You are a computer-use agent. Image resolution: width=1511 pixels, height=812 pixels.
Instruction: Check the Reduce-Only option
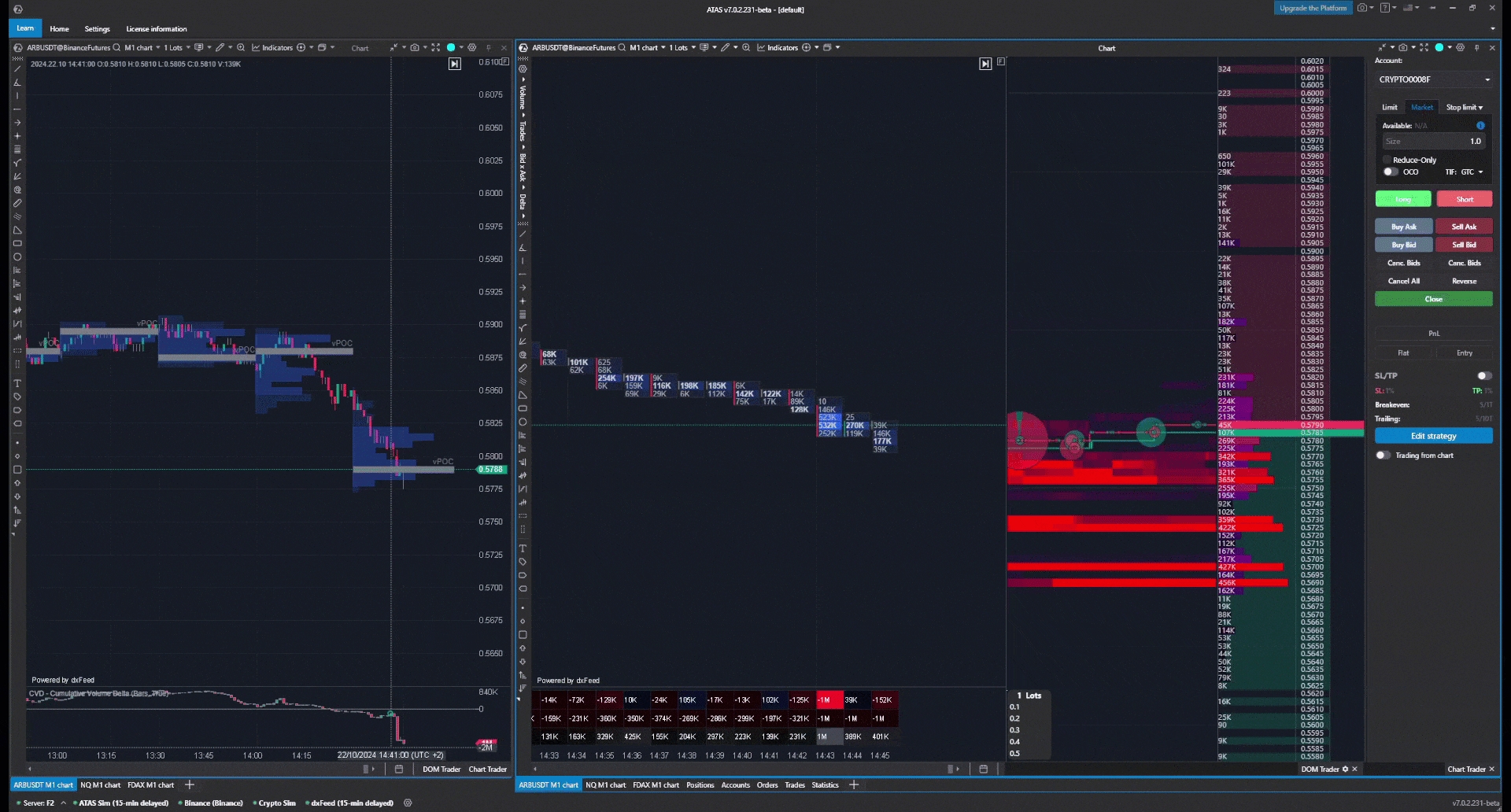(x=1387, y=160)
